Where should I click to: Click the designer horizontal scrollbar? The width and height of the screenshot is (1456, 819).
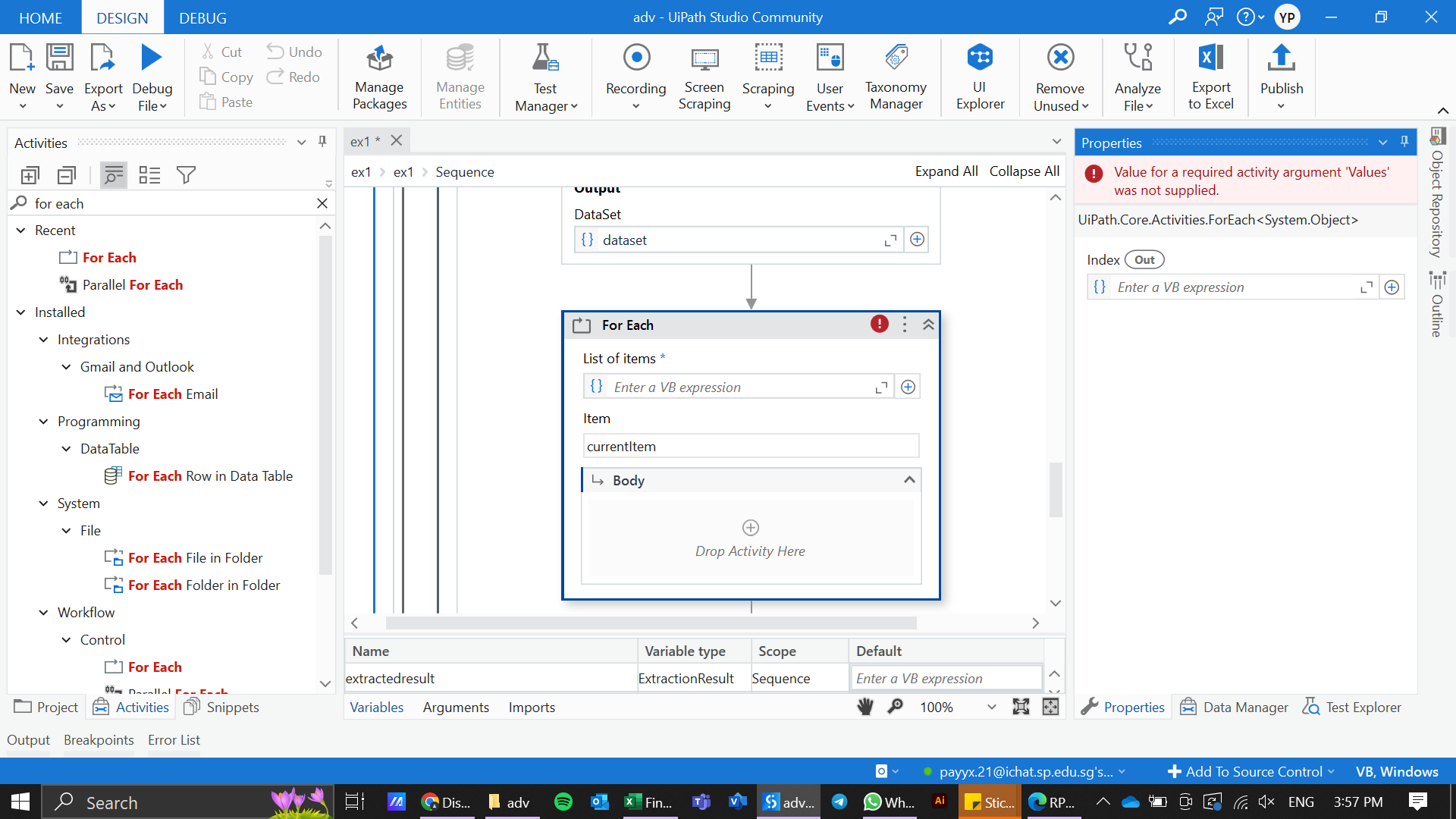(651, 623)
